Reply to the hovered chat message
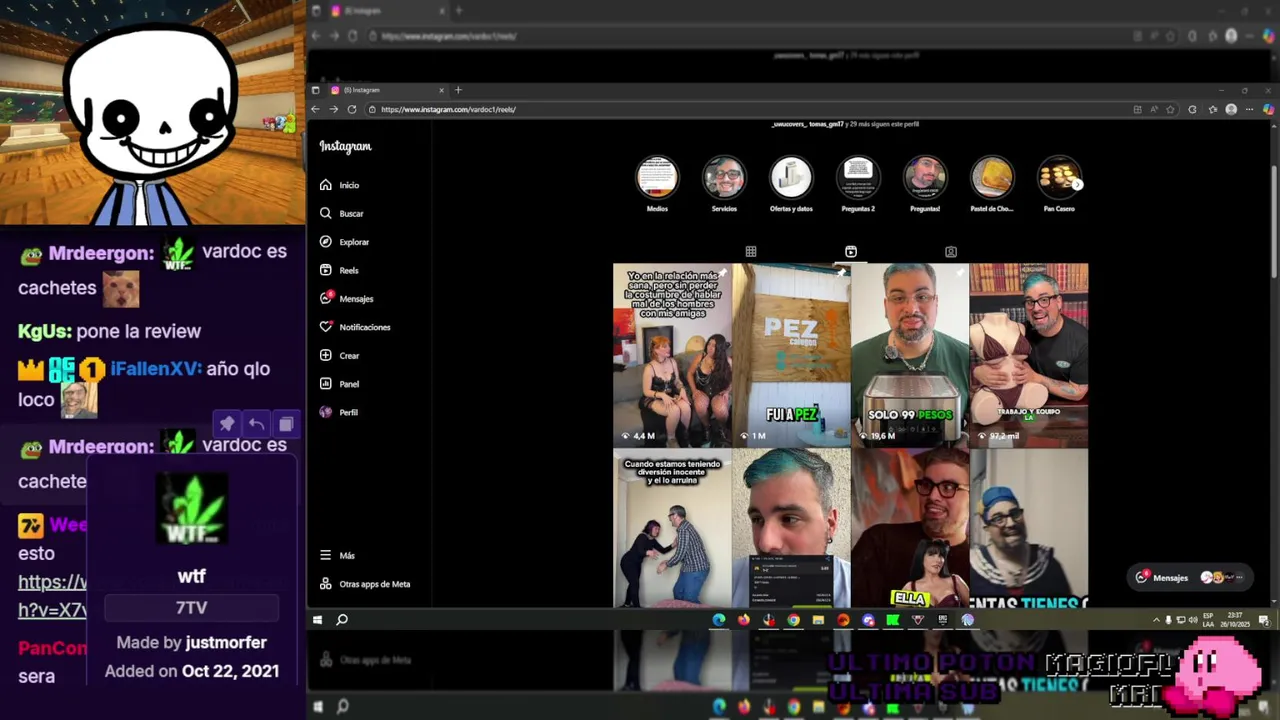Screen dimensions: 1280x720 coord(256,424)
